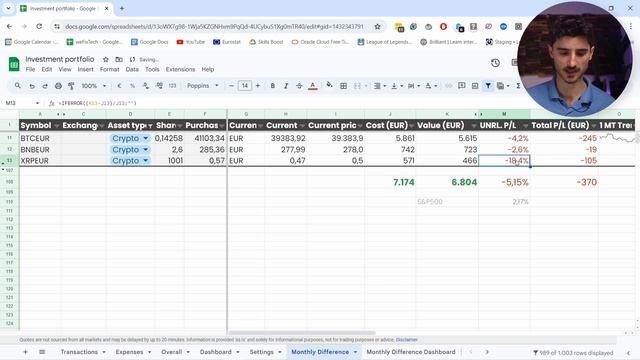Click the formula bar with IFERROR

[286, 103]
